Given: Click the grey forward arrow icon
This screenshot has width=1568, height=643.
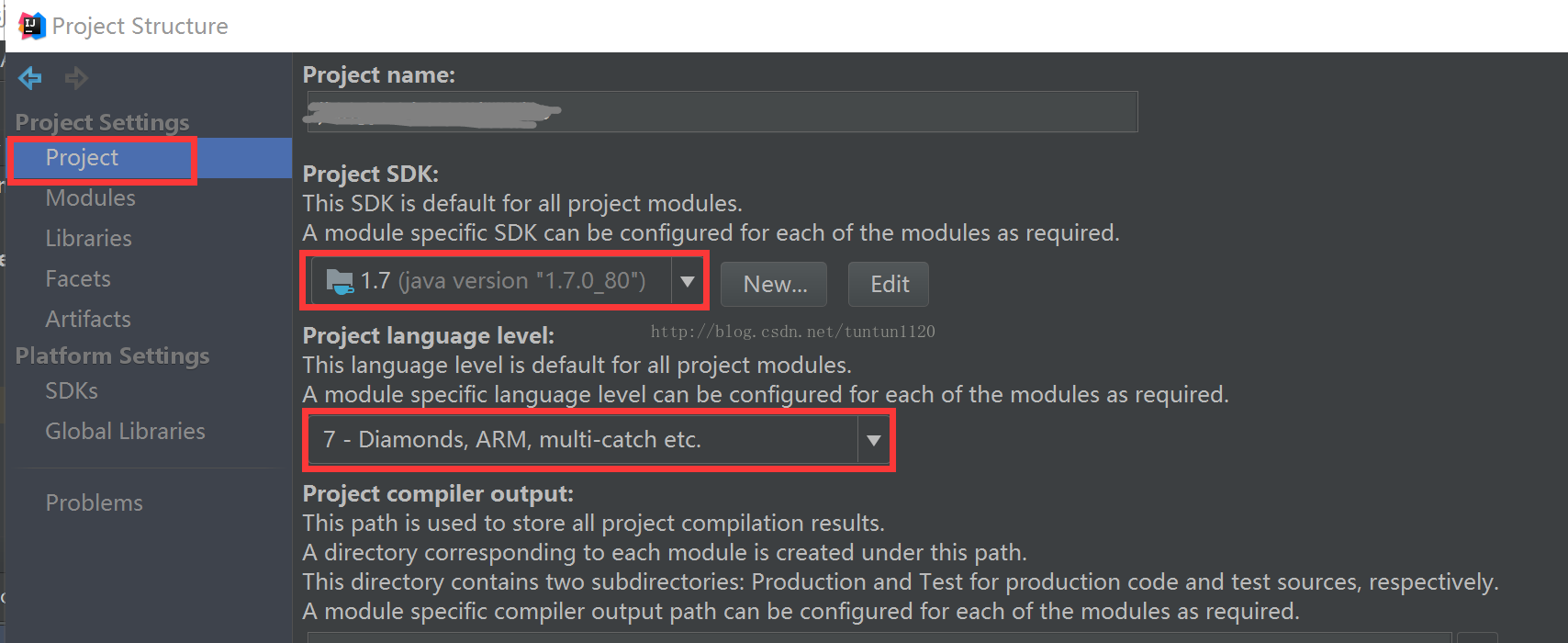Looking at the screenshot, I should pos(76,78).
